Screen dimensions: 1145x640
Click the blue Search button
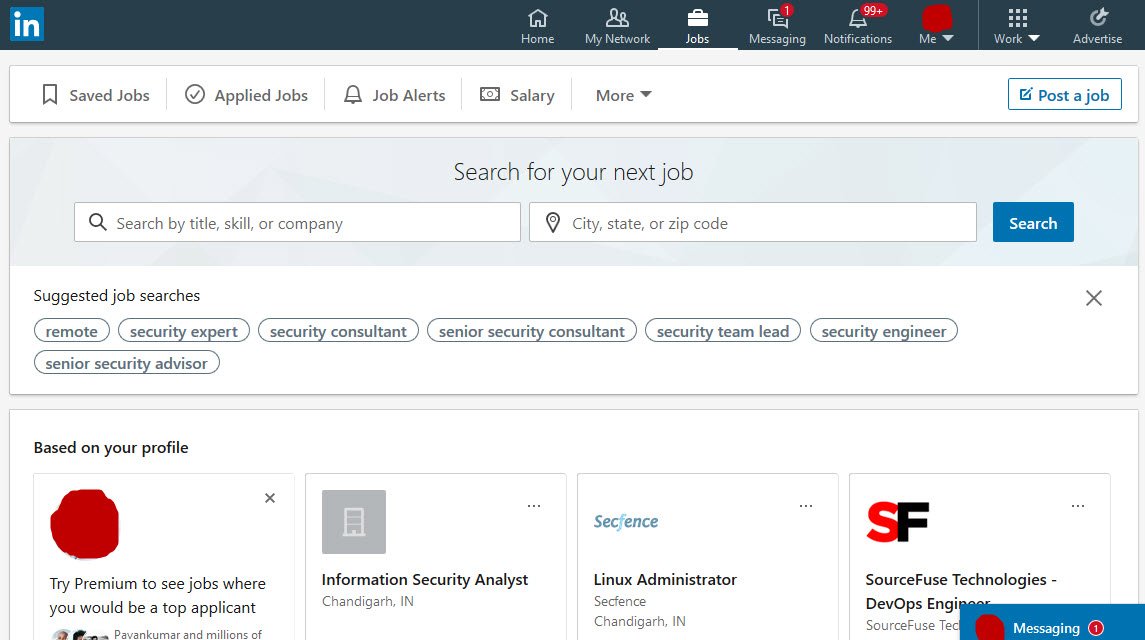click(1033, 222)
